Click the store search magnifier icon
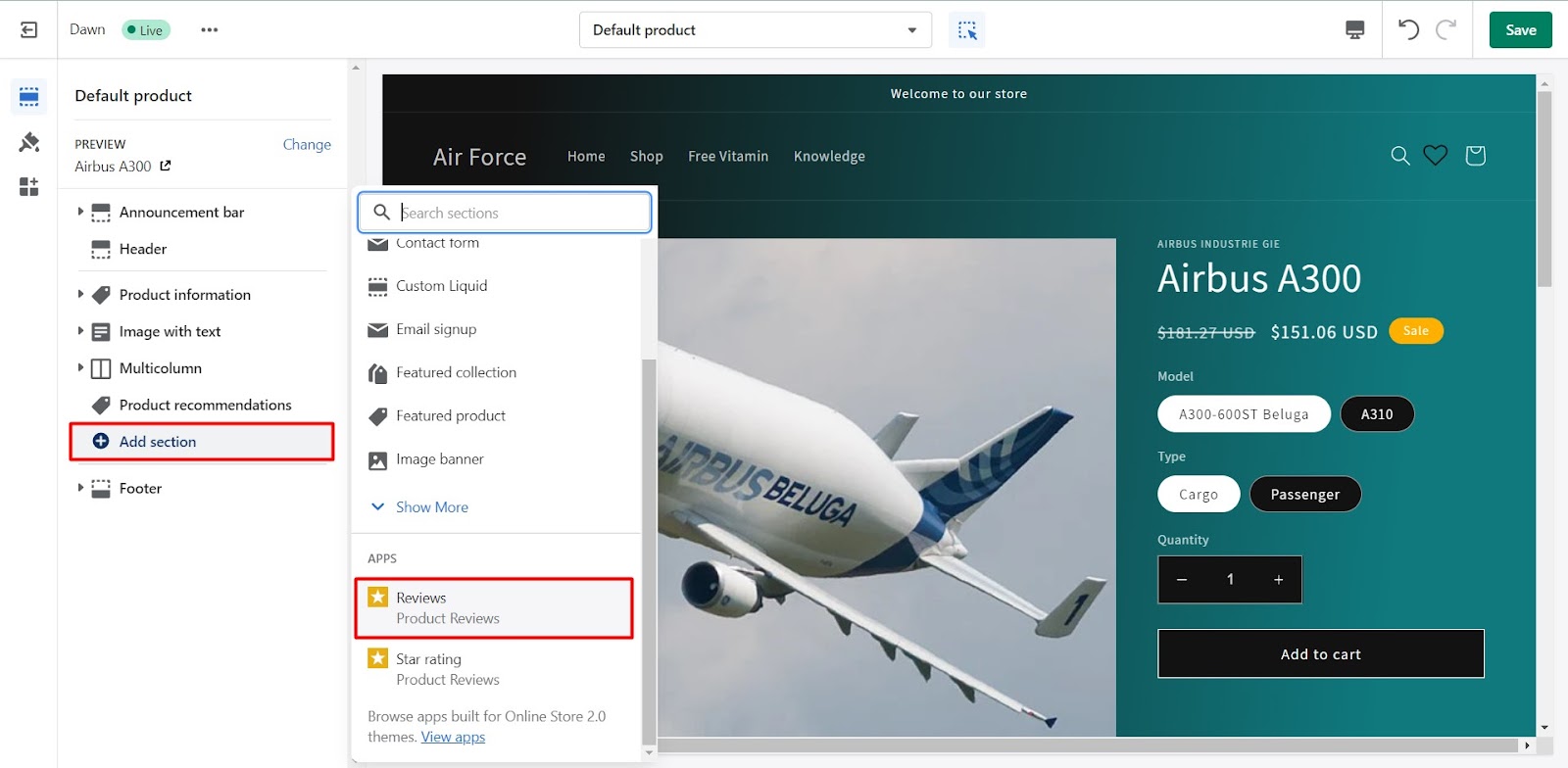The height and width of the screenshot is (768, 1568). pyautogui.click(x=1400, y=156)
